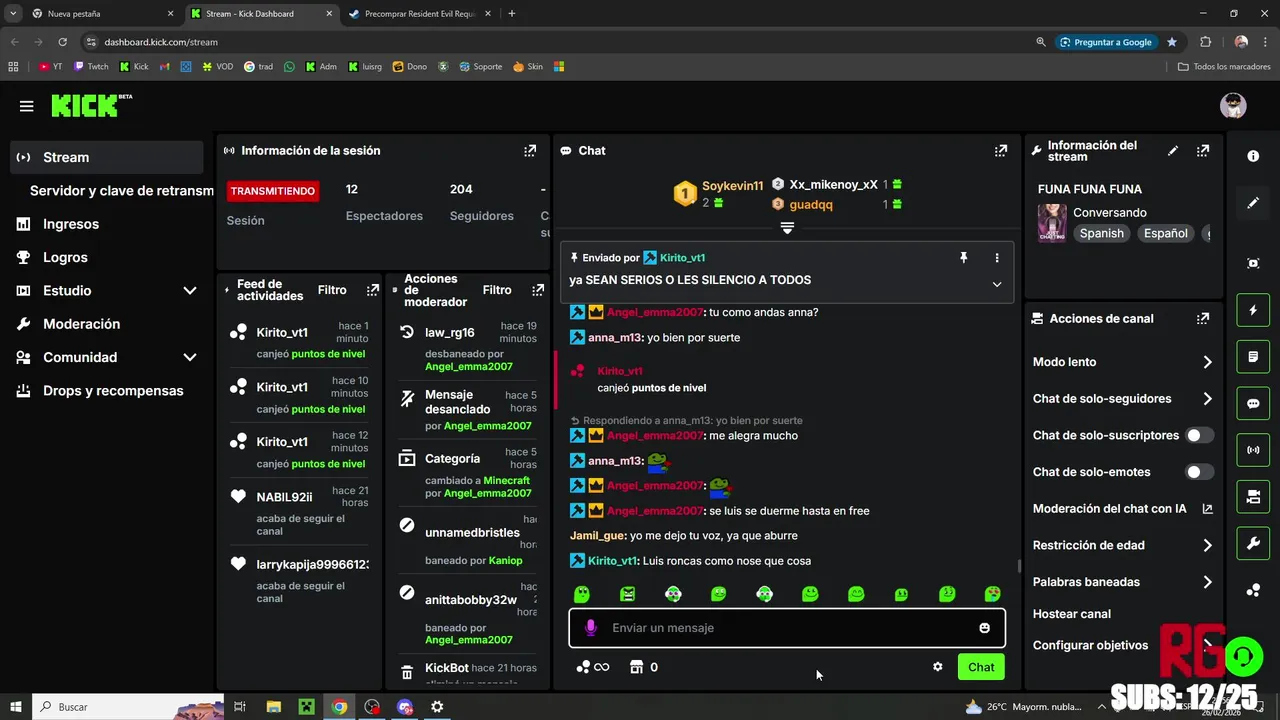Click the Enviar un mensaje input field
The image size is (1280, 720).
coord(787,628)
